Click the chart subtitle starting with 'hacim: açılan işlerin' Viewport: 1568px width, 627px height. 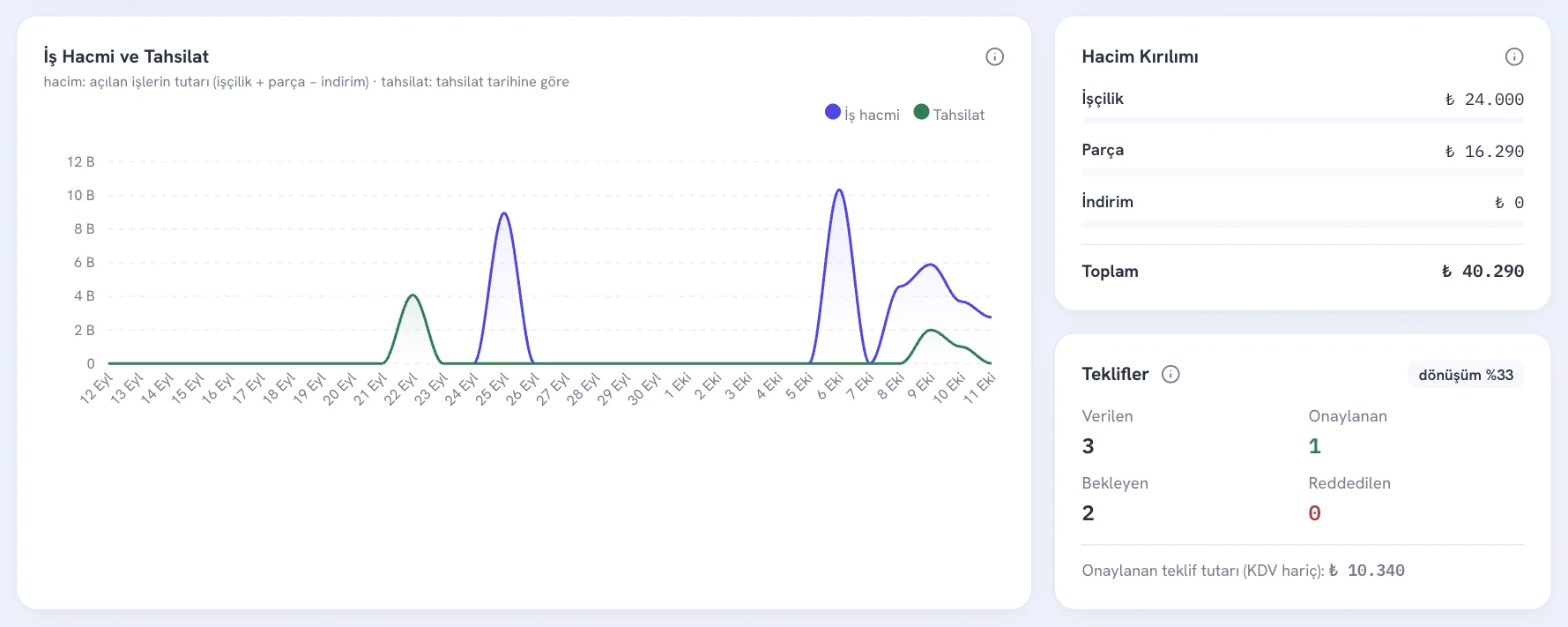pos(307,82)
